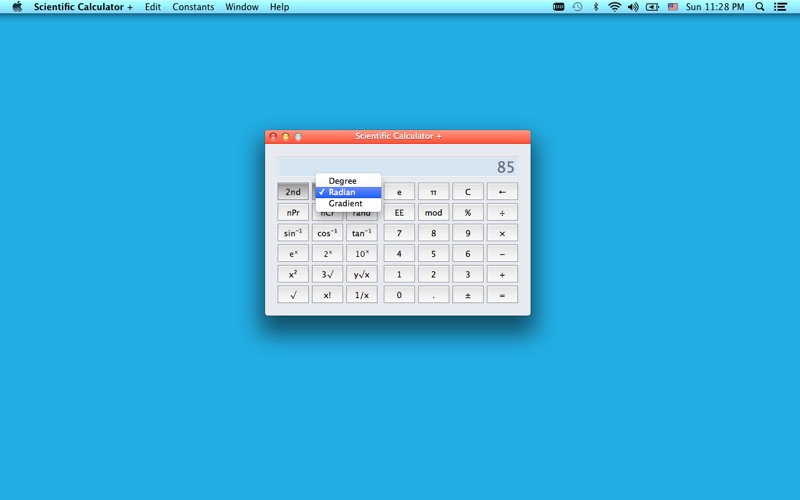
Task: Open the US flag input source menu
Action: pyautogui.click(x=672, y=7)
